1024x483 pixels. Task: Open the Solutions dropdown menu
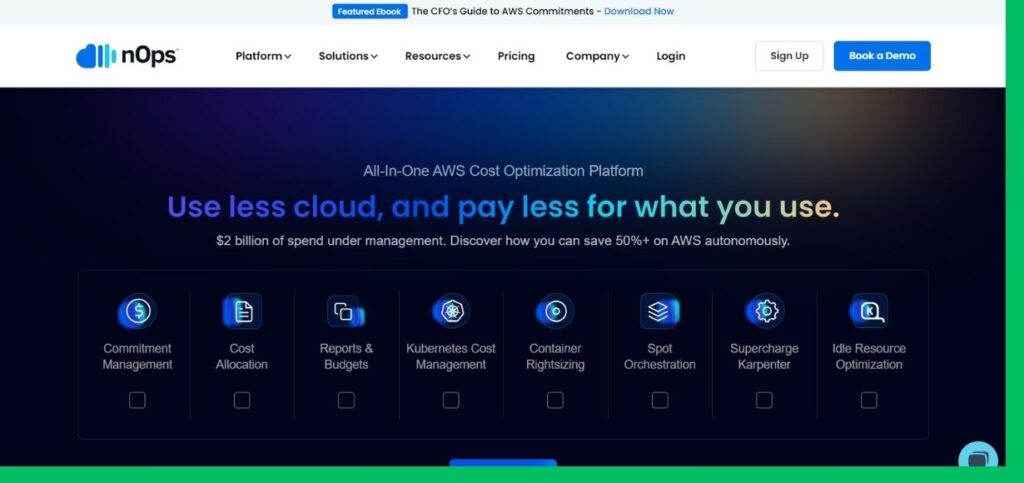coord(348,56)
